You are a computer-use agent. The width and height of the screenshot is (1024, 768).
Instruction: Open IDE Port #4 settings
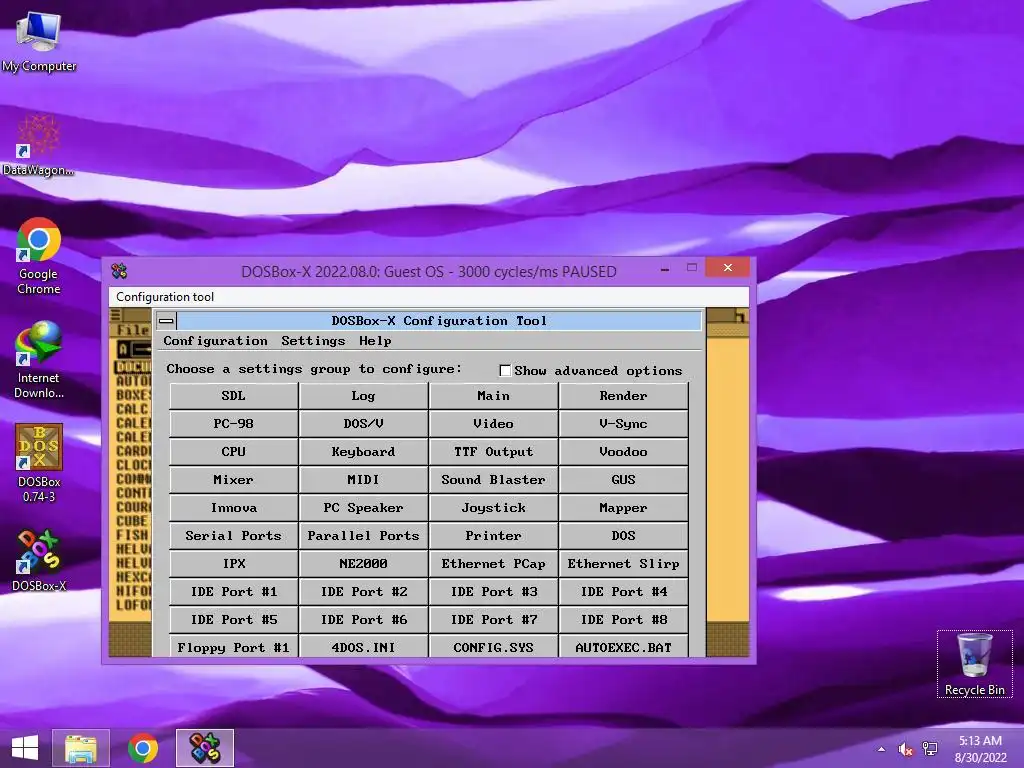(x=623, y=592)
